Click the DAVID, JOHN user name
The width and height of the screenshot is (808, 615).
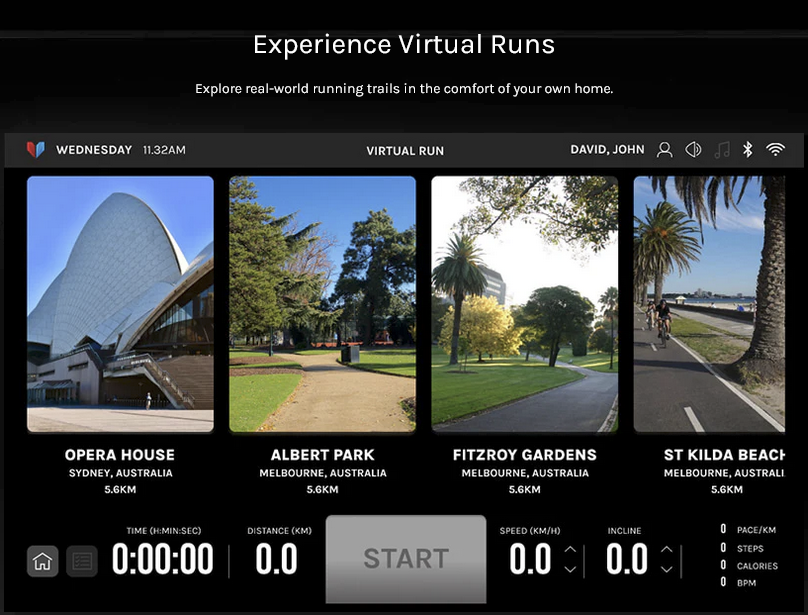[x=607, y=150]
